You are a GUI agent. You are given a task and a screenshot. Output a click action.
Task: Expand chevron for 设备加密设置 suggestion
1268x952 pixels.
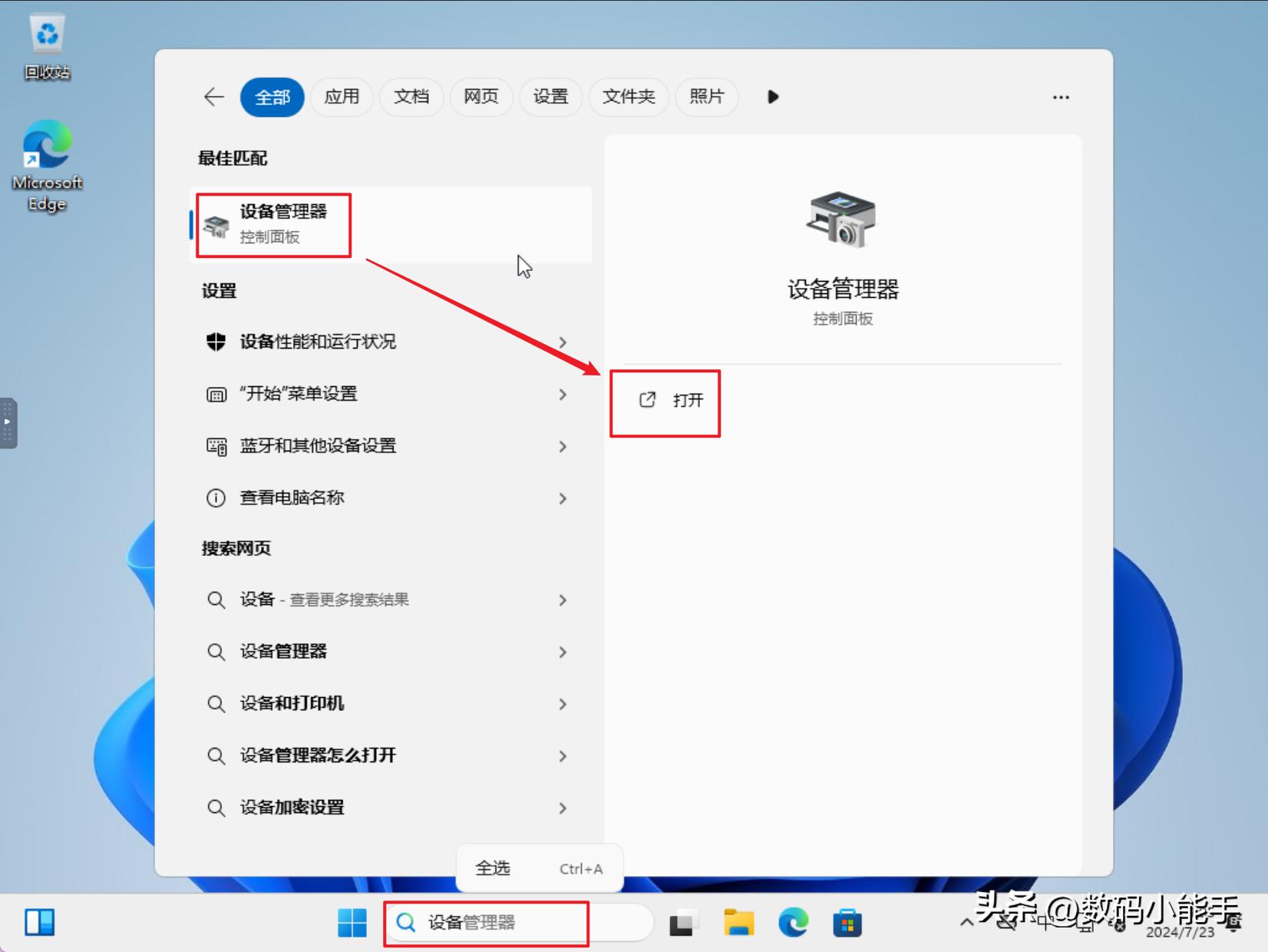click(563, 808)
